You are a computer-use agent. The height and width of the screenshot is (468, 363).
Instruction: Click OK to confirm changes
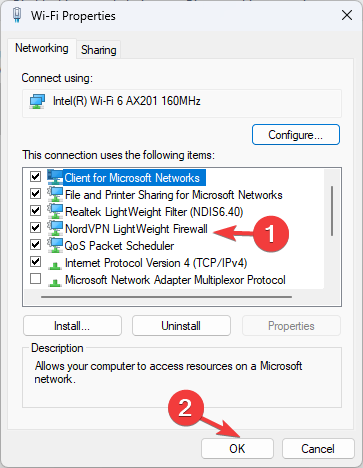[237, 448]
